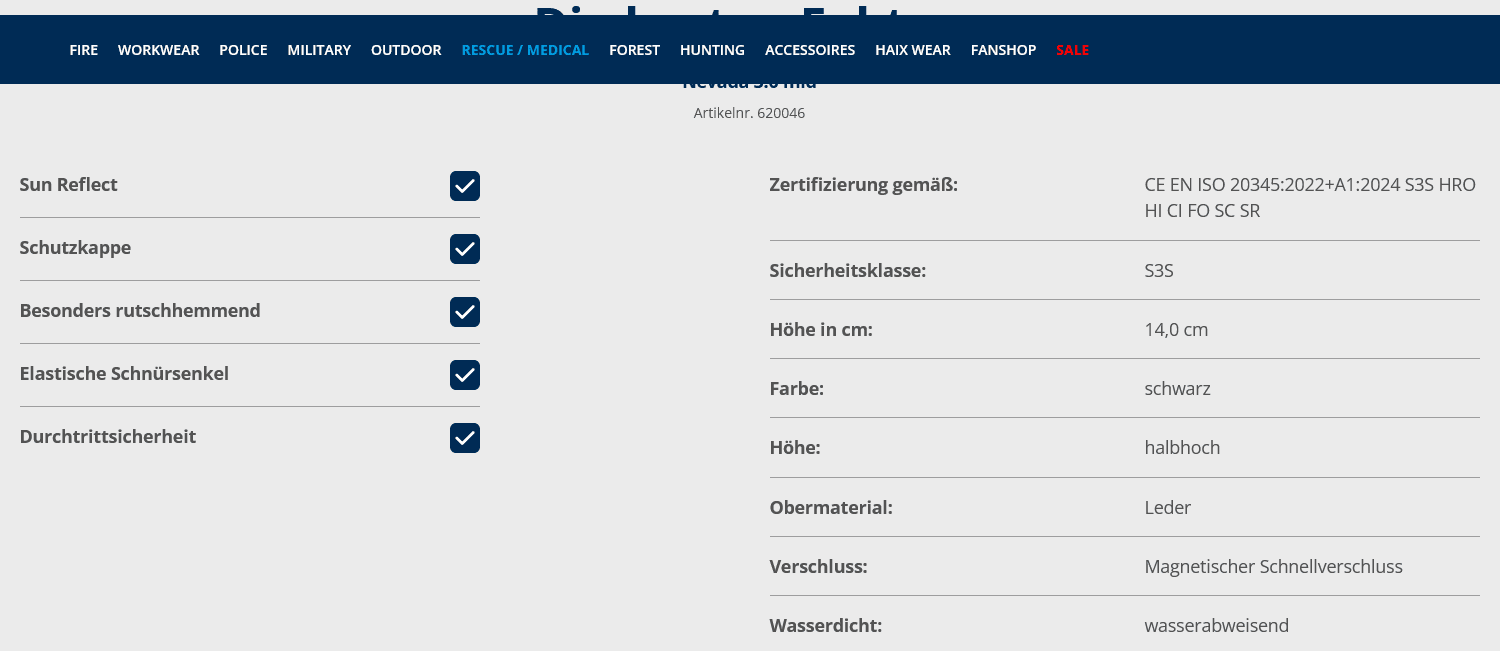
Task: Open the HAIX WEAR menu
Action: [913, 50]
